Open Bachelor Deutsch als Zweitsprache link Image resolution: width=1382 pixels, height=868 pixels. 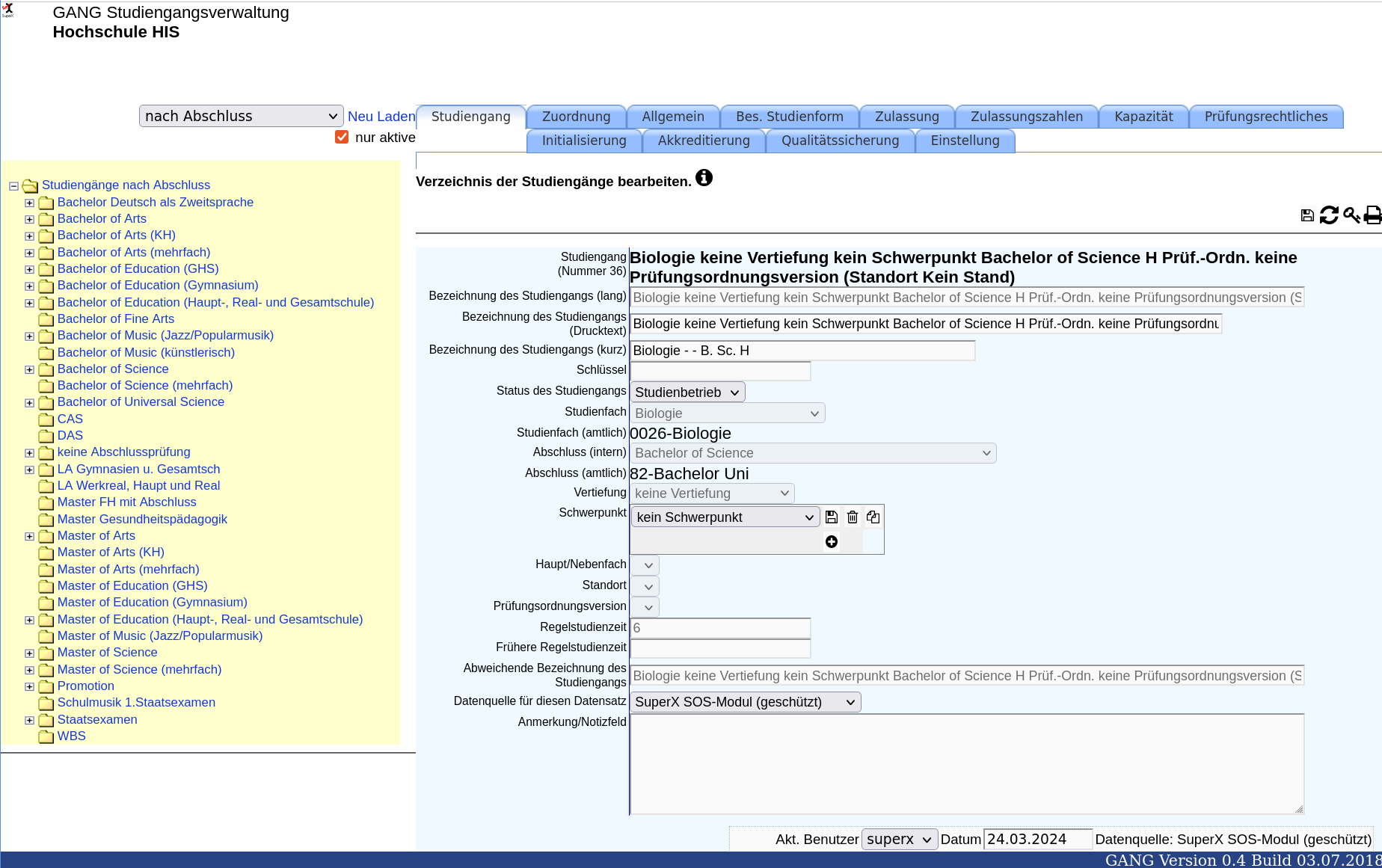pyautogui.click(x=156, y=202)
